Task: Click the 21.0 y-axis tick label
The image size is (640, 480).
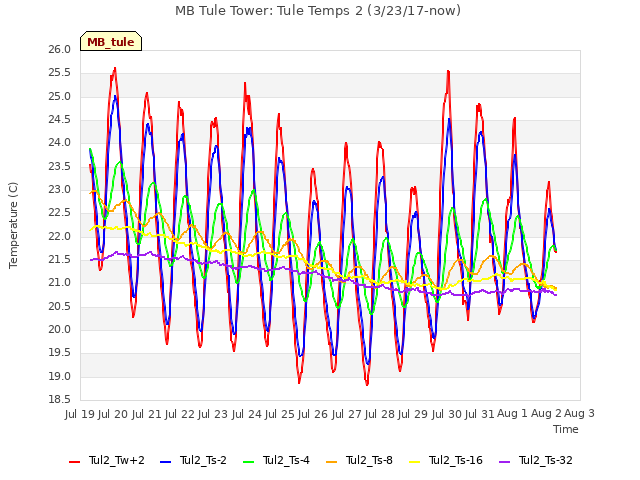Action: (60, 283)
